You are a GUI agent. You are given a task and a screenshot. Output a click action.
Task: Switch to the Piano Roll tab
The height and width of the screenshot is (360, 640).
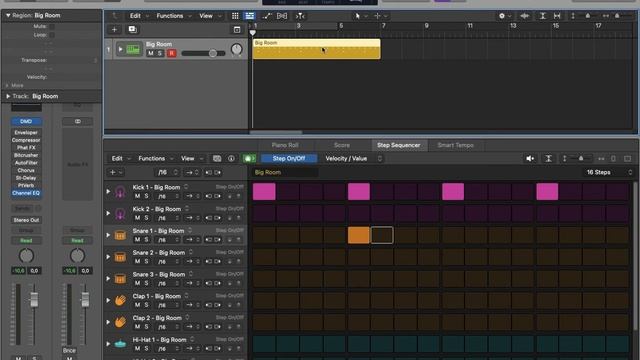click(285, 145)
